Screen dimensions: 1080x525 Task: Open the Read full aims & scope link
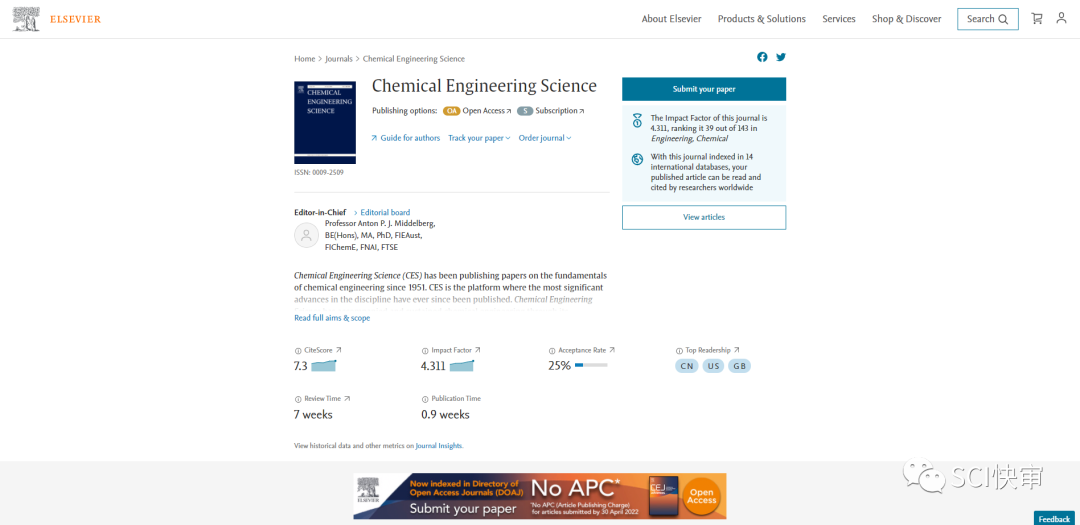332,318
